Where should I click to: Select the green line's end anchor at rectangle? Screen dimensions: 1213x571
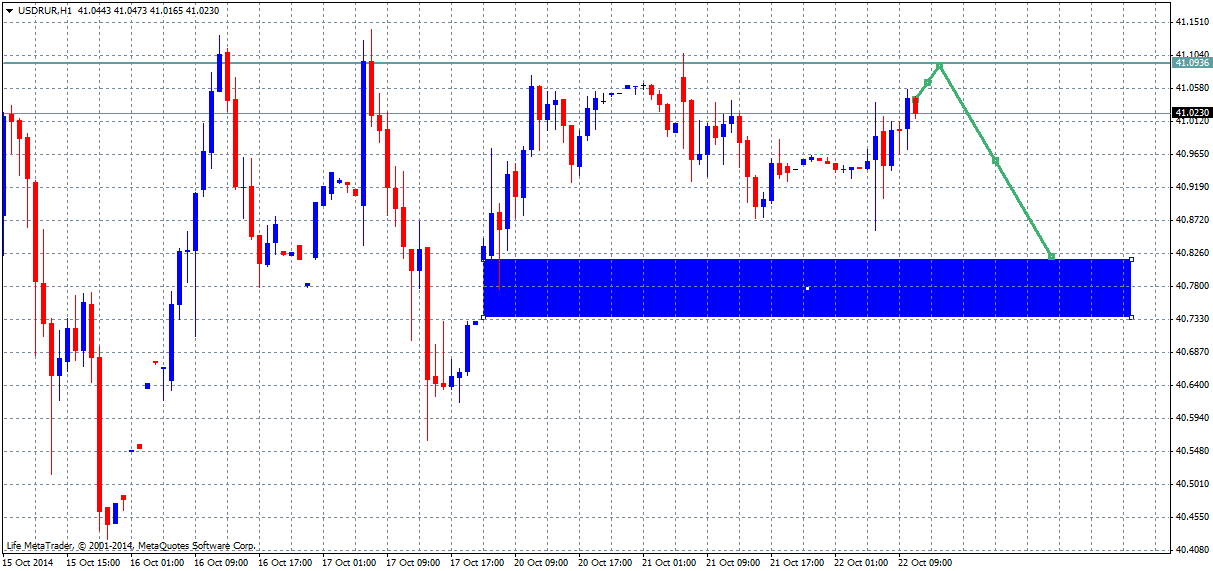1051,256
